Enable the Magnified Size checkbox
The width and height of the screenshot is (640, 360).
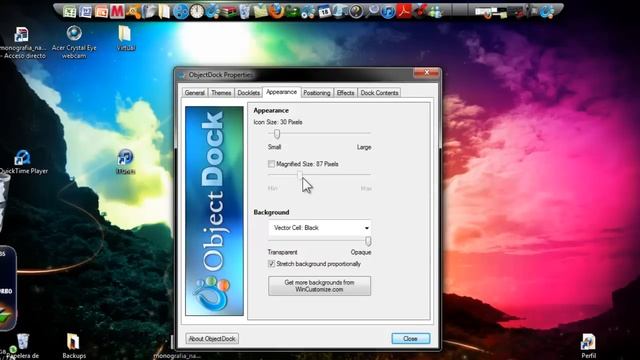click(271, 164)
